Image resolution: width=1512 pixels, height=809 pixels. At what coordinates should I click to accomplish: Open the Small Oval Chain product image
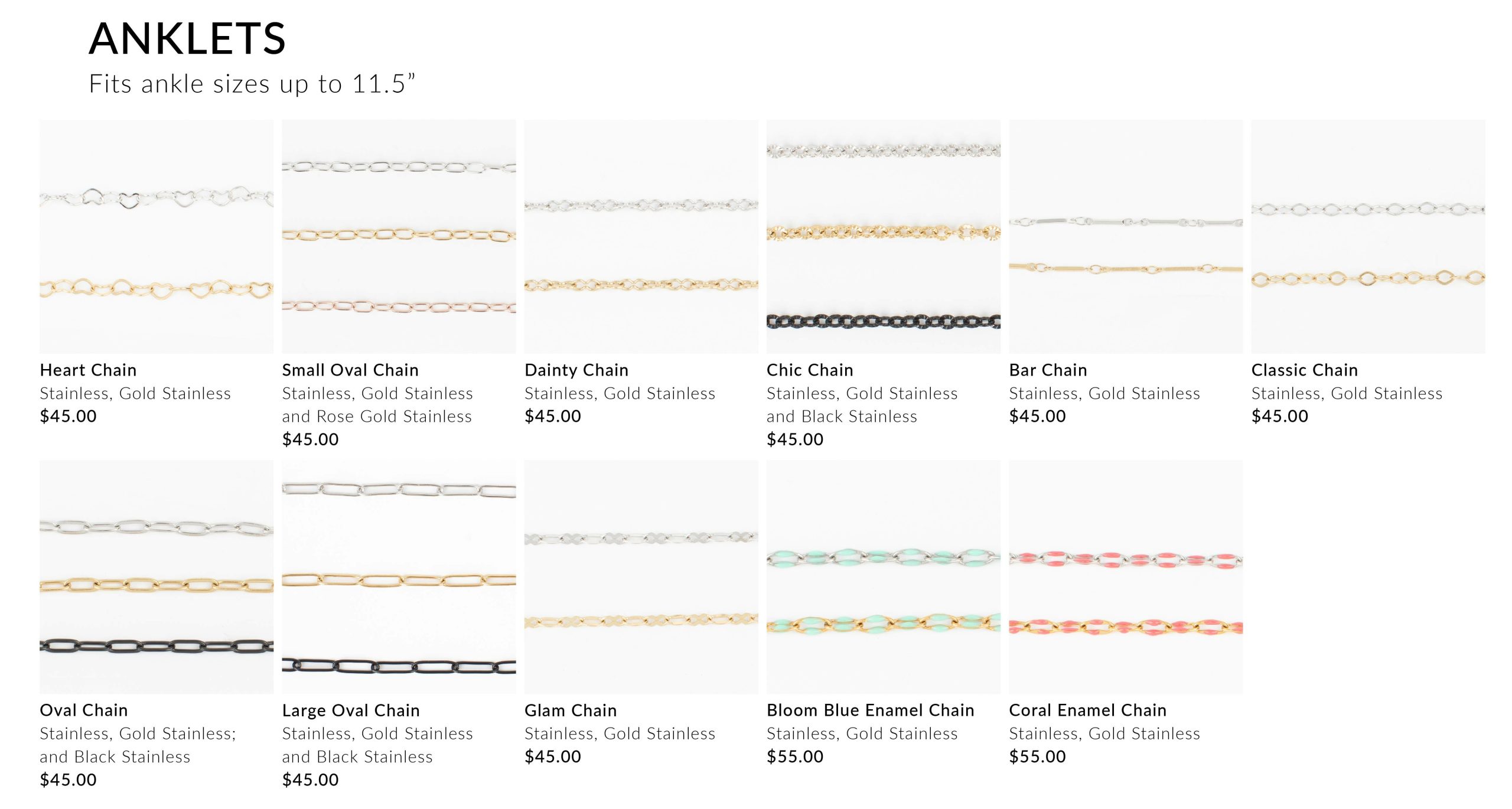click(x=399, y=237)
